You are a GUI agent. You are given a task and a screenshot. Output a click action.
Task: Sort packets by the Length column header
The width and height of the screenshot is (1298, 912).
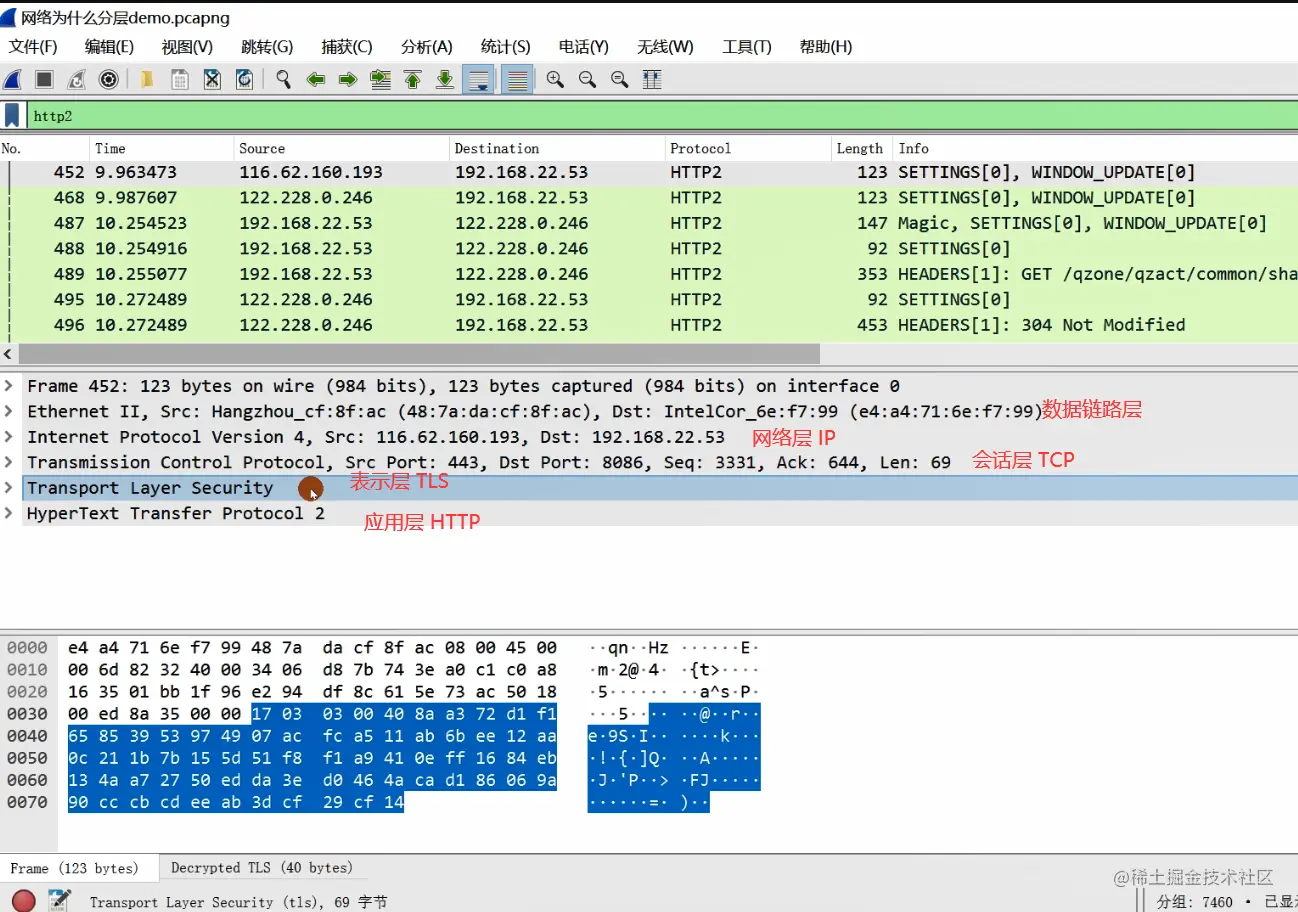pyautogui.click(x=862, y=148)
